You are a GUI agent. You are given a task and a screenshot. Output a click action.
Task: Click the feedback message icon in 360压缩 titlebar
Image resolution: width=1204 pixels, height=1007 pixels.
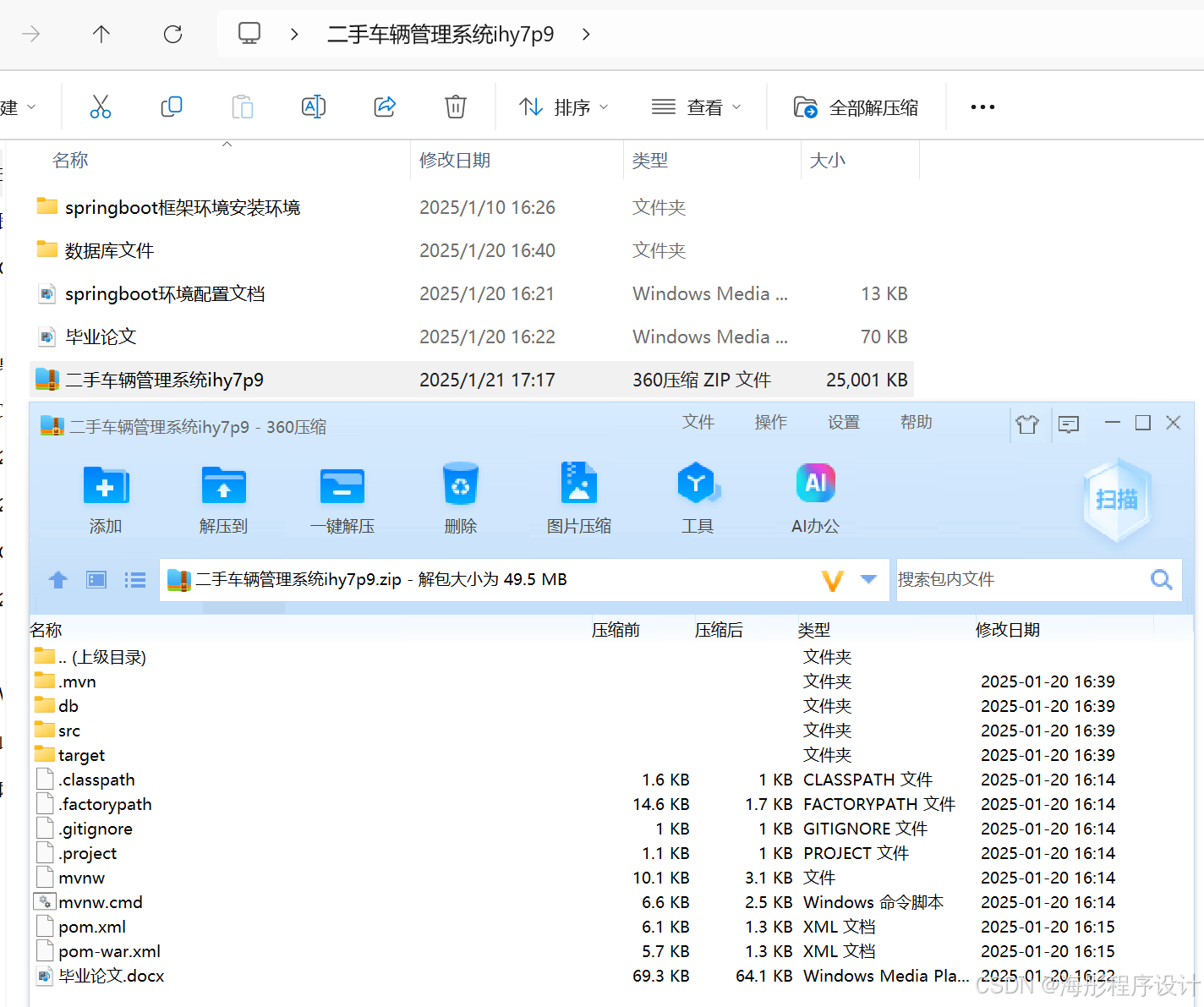point(1069,424)
